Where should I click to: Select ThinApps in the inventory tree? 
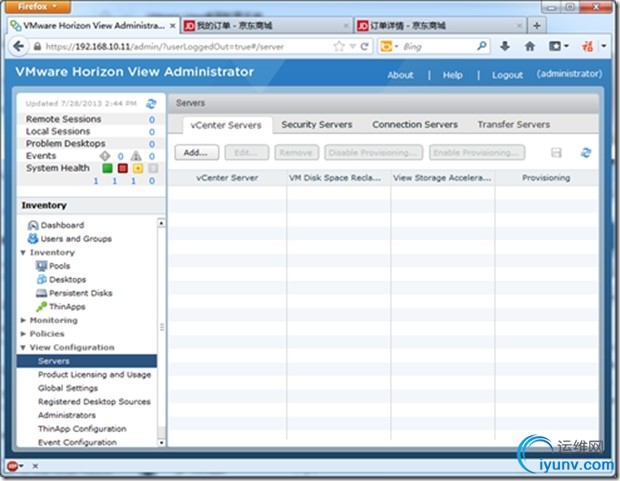60,307
